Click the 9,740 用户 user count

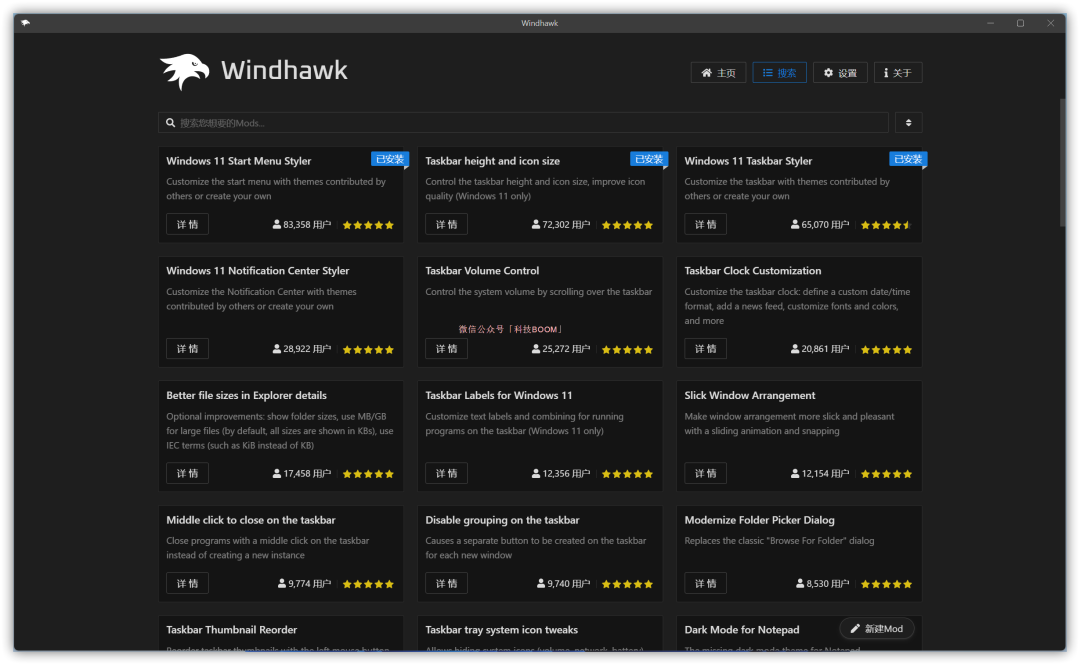pyautogui.click(x=563, y=584)
